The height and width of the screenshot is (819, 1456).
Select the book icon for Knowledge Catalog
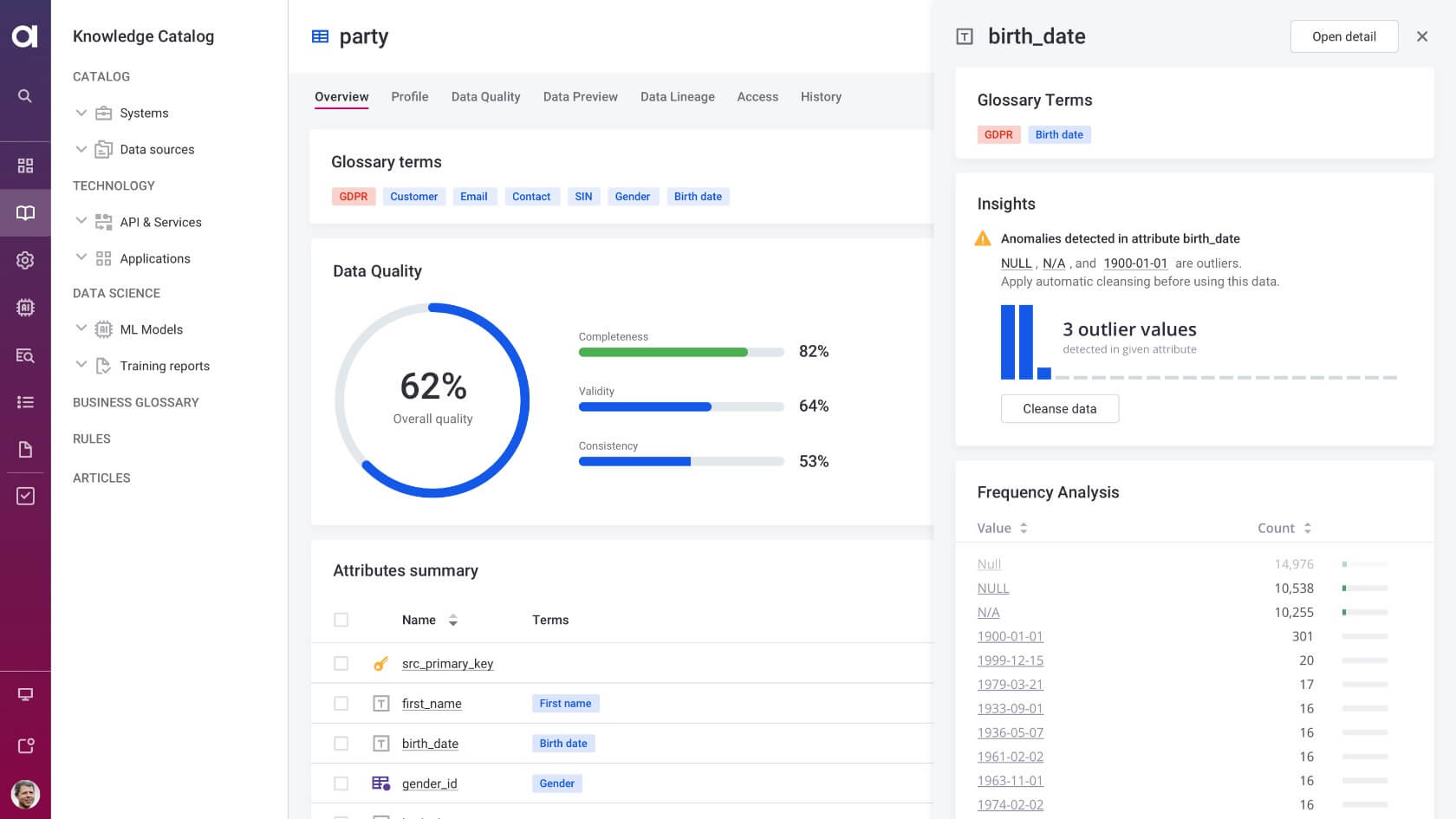pyautogui.click(x=25, y=212)
